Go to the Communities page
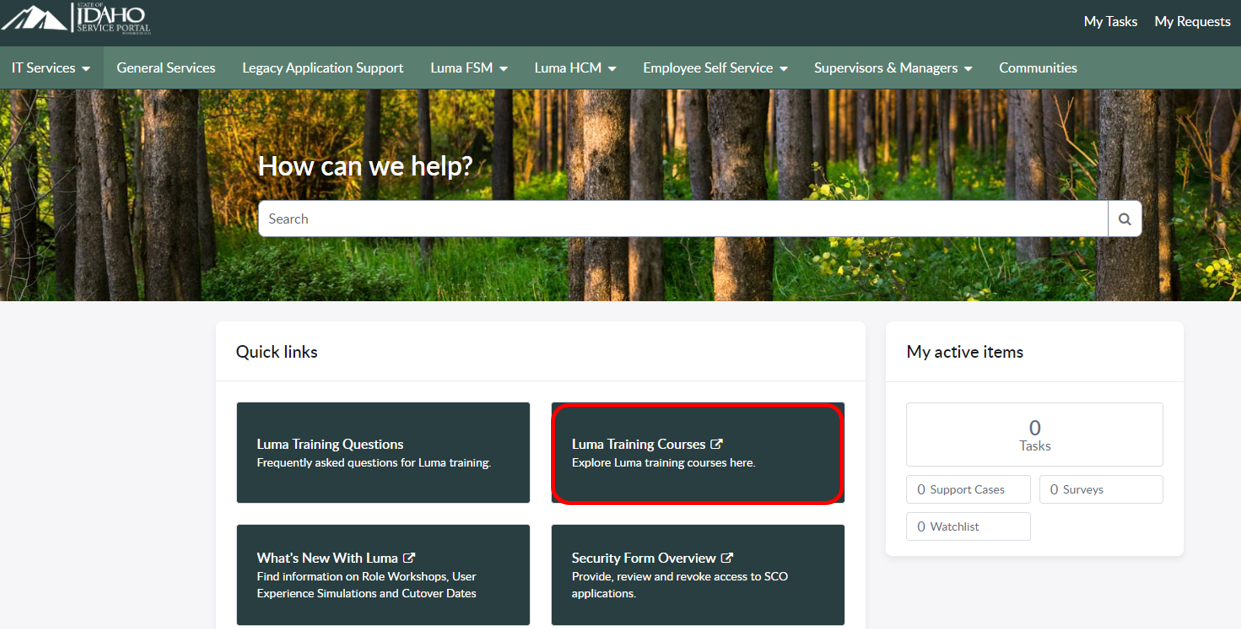This screenshot has height=629, width=1241. (x=1038, y=68)
